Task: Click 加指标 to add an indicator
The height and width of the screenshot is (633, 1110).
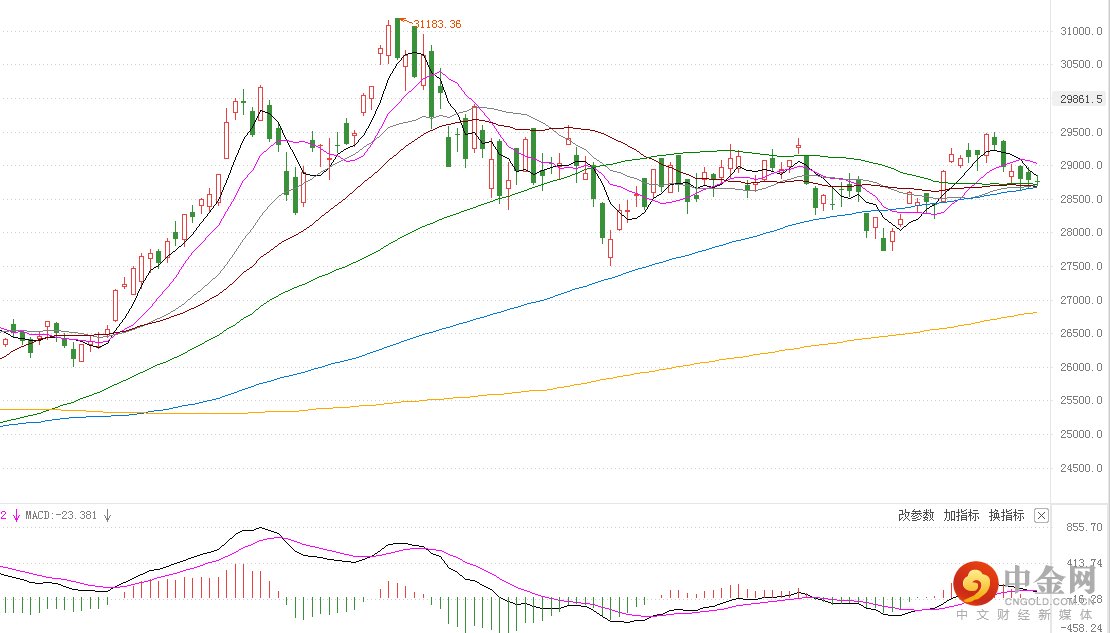Action: tap(961, 515)
